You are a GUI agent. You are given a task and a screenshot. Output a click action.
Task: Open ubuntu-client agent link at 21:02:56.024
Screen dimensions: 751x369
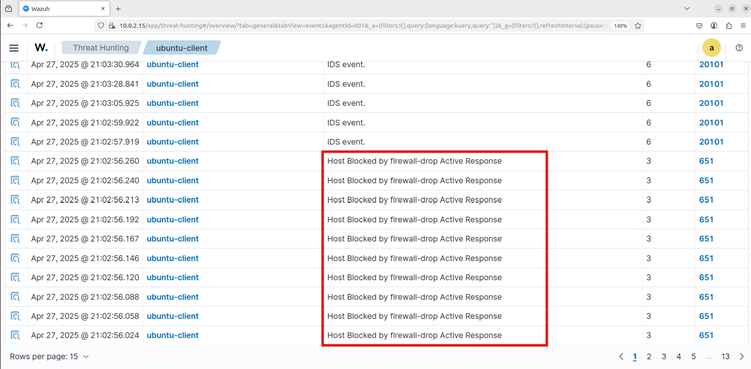pyautogui.click(x=172, y=335)
